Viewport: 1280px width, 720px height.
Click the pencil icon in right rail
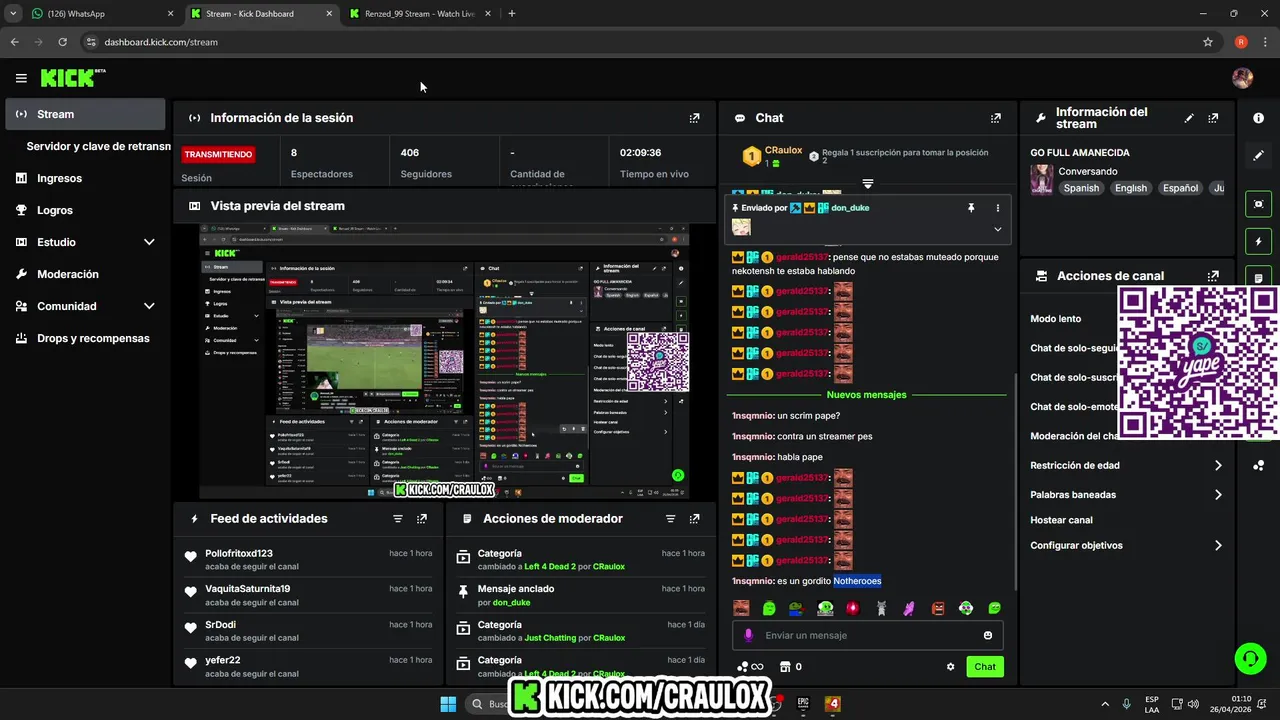(1258, 156)
